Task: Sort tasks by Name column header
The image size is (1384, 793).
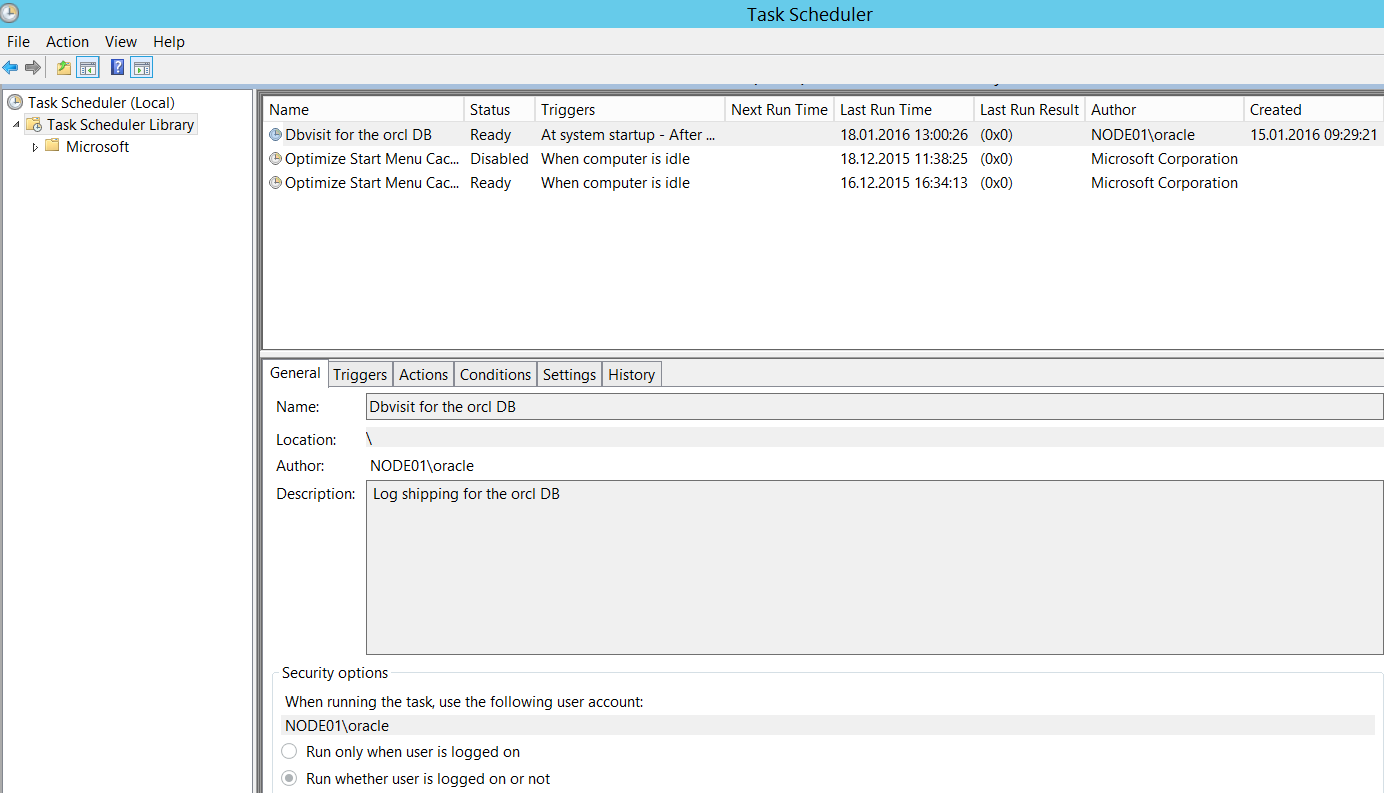Action: tap(364, 109)
